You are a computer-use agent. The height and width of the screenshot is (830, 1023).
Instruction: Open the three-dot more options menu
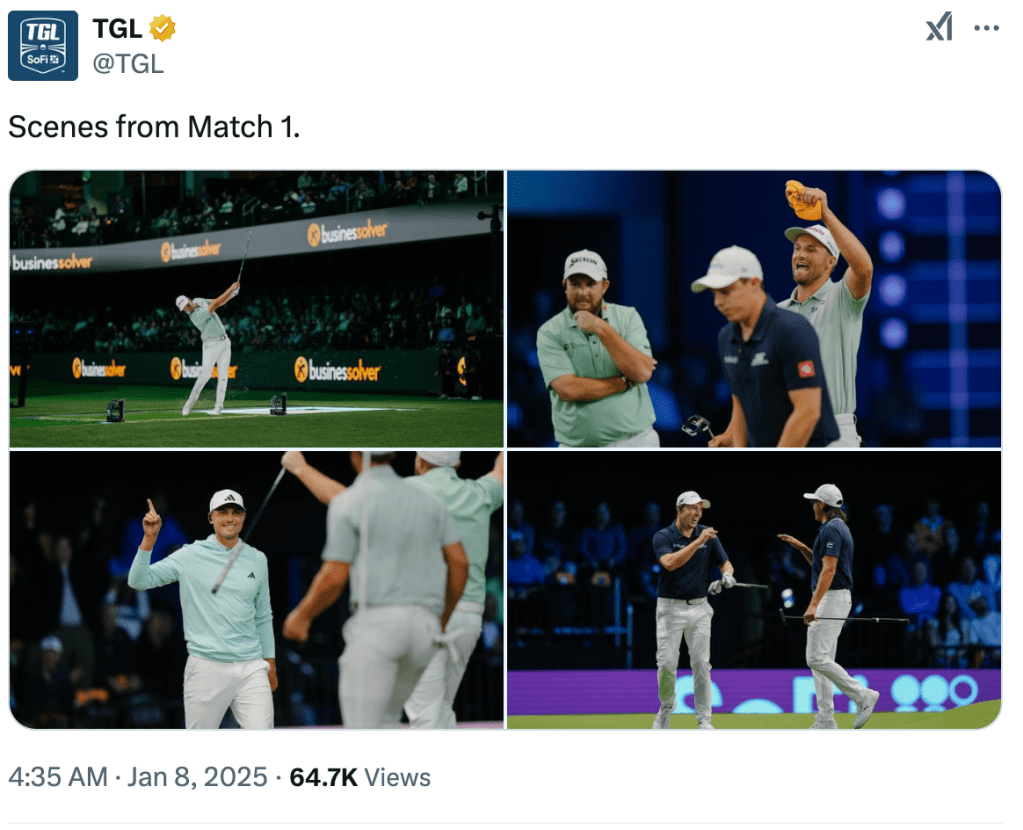[x=986, y=28]
